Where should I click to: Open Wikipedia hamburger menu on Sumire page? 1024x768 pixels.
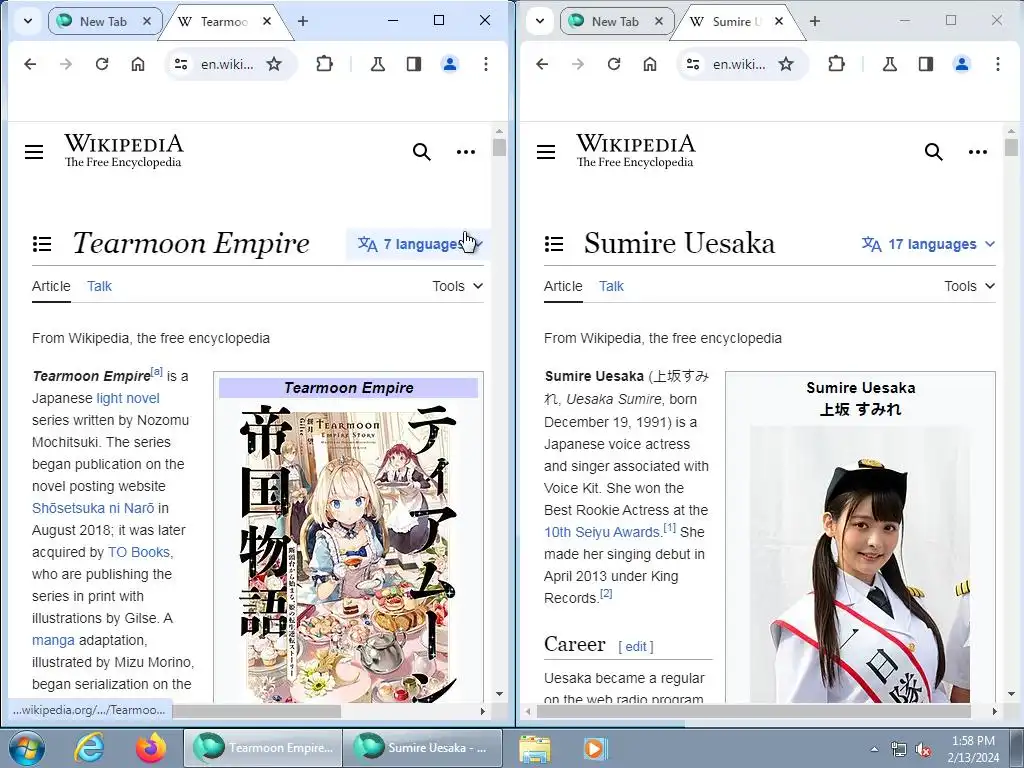[546, 152]
